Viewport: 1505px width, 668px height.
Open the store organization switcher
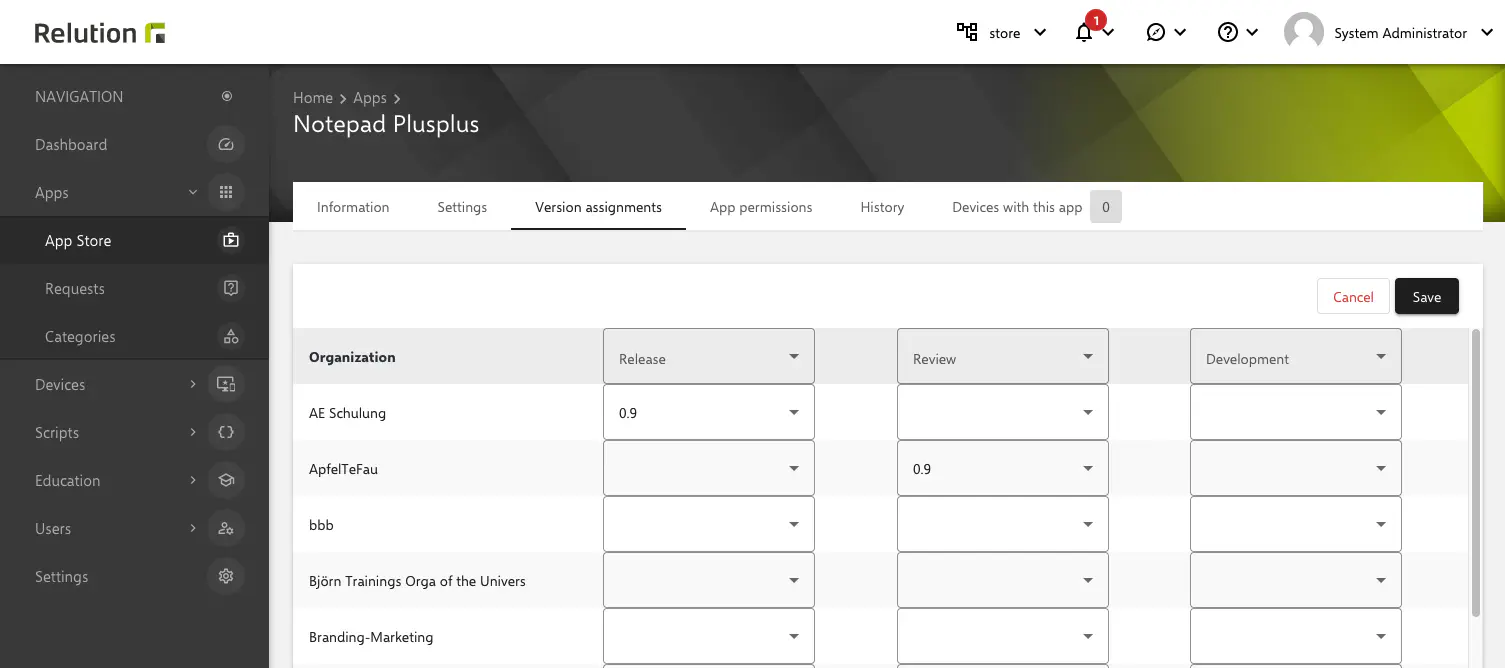tap(1002, 33)
